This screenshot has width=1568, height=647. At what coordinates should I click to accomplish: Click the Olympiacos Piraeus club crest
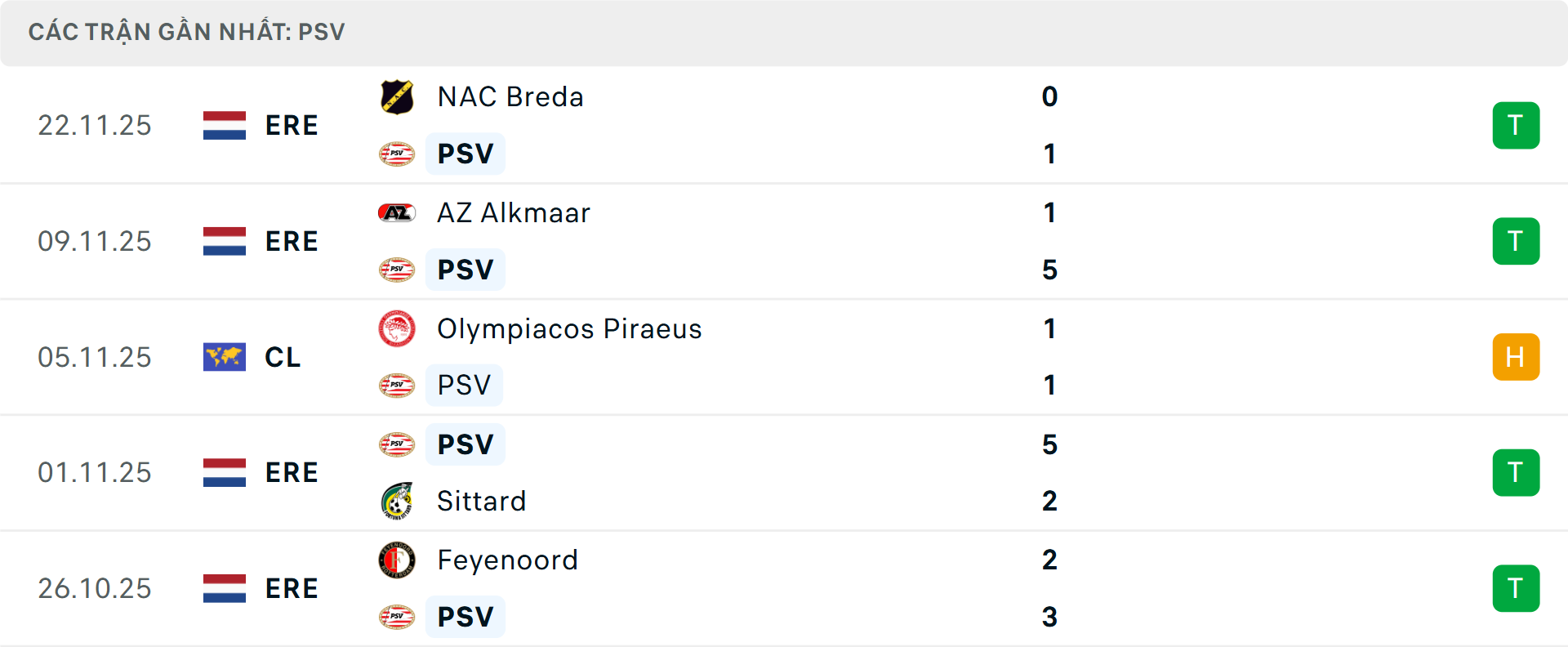tap(397, 329)
